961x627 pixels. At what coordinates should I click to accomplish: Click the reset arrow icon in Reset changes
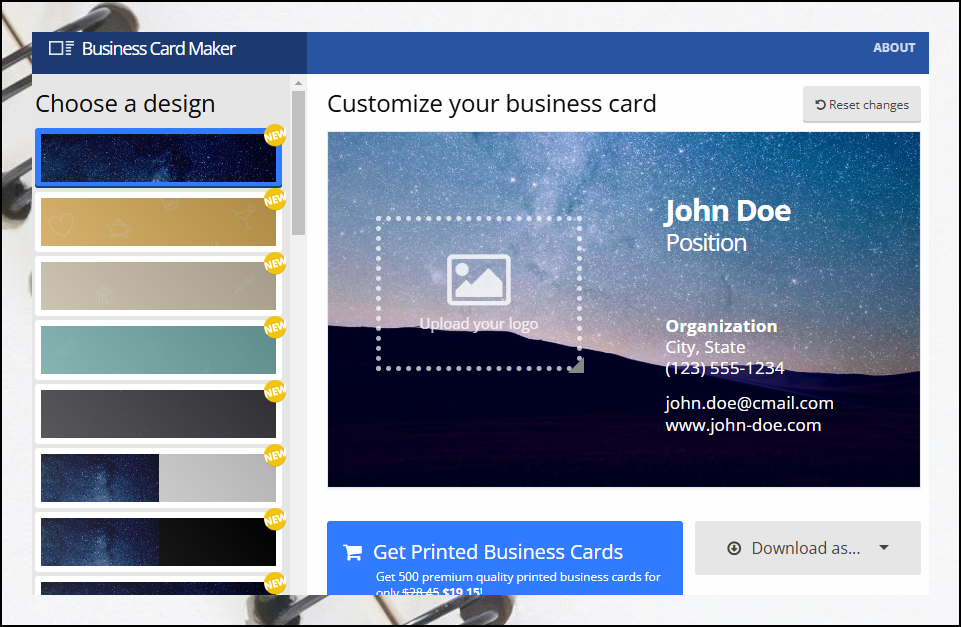(x=820, y=105)
